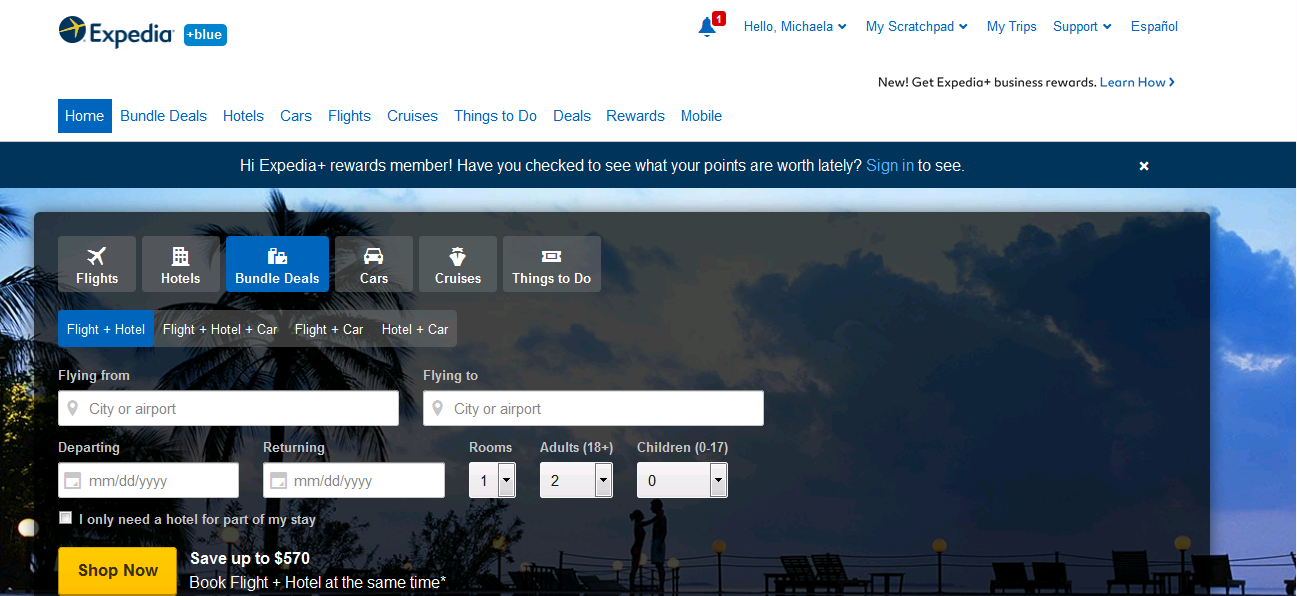
Task: Select the Flights tab with the airplane icon
Action: click(x=97, y=264)
